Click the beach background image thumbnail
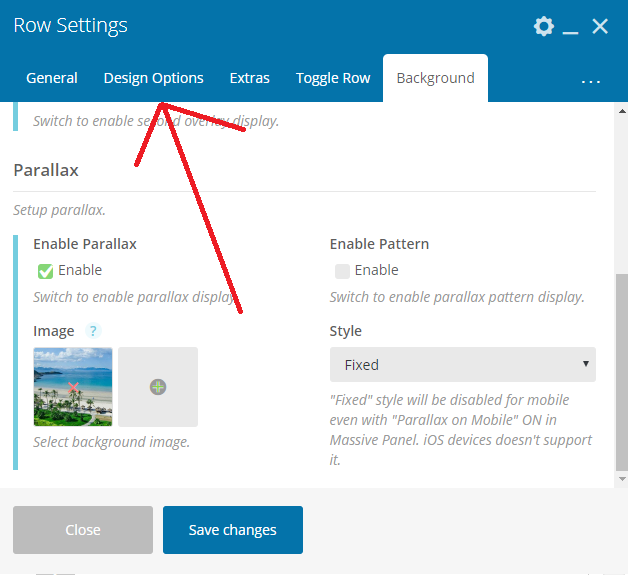This screenshot has width=628, height=582. 50,370
